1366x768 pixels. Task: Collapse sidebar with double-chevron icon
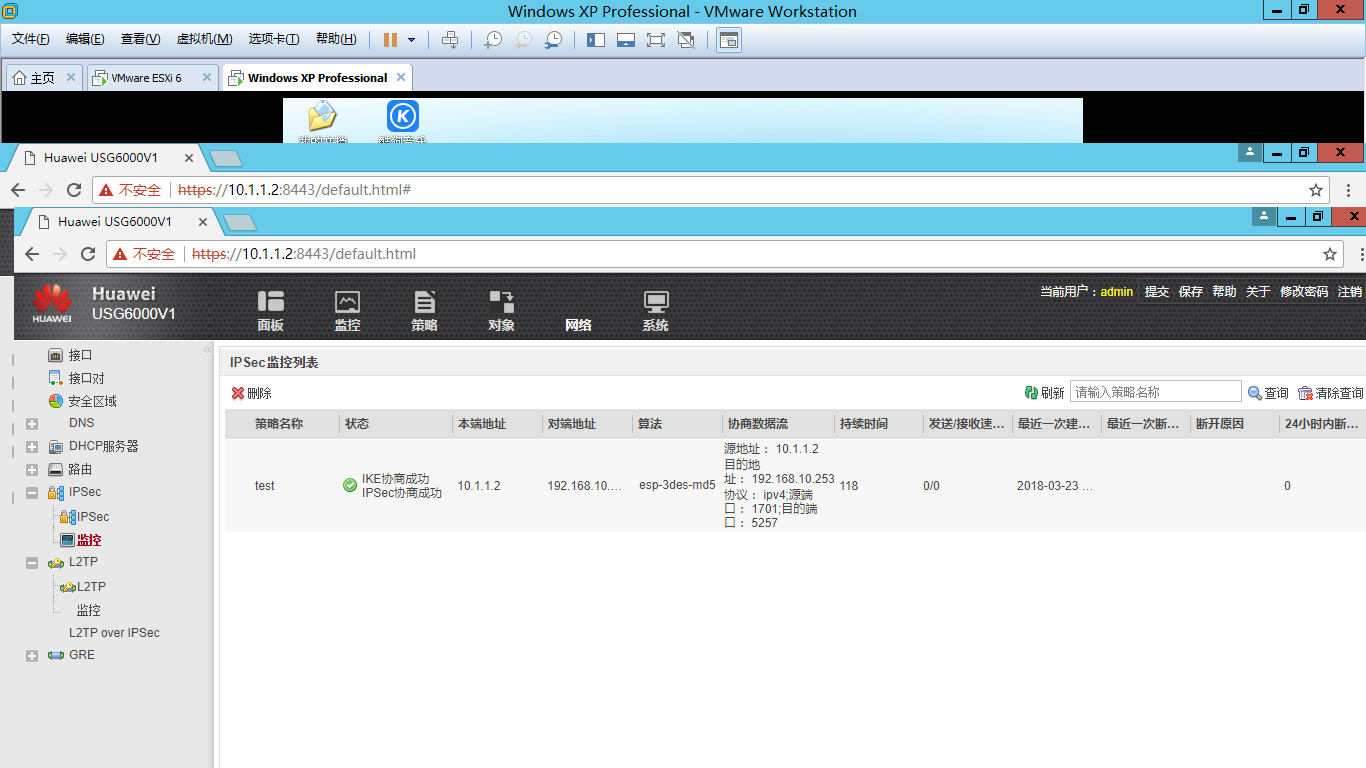pyautogui.click(x=207, y=350)
